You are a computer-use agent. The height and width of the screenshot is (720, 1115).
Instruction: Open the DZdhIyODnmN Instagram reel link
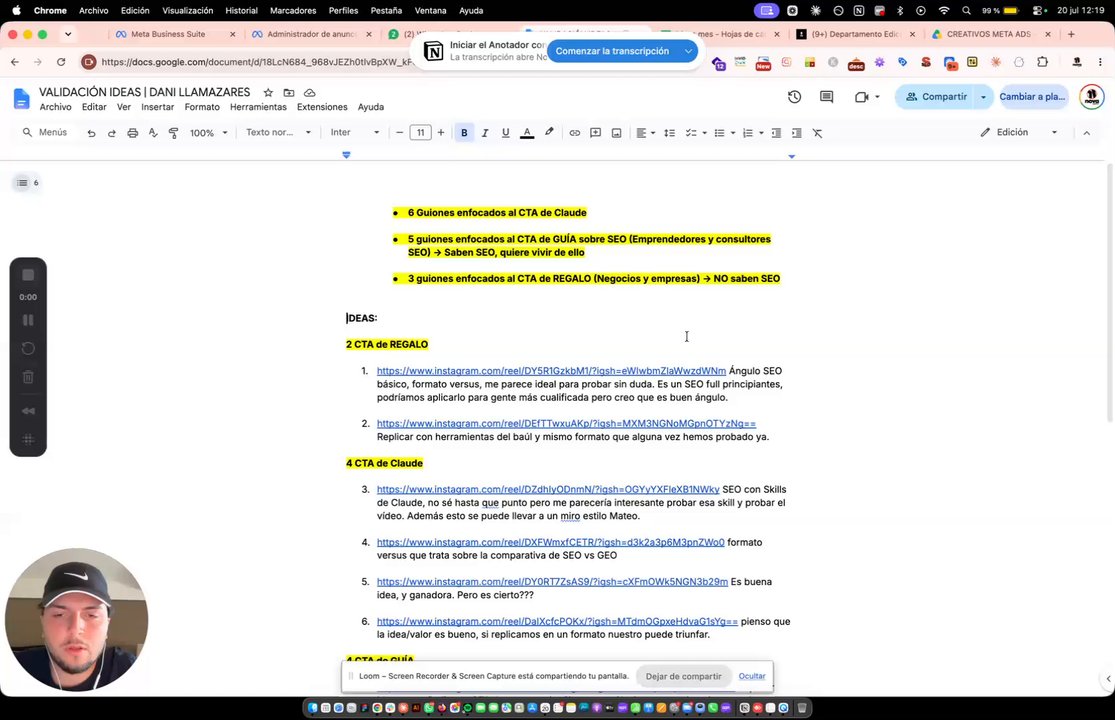[548, 490]
